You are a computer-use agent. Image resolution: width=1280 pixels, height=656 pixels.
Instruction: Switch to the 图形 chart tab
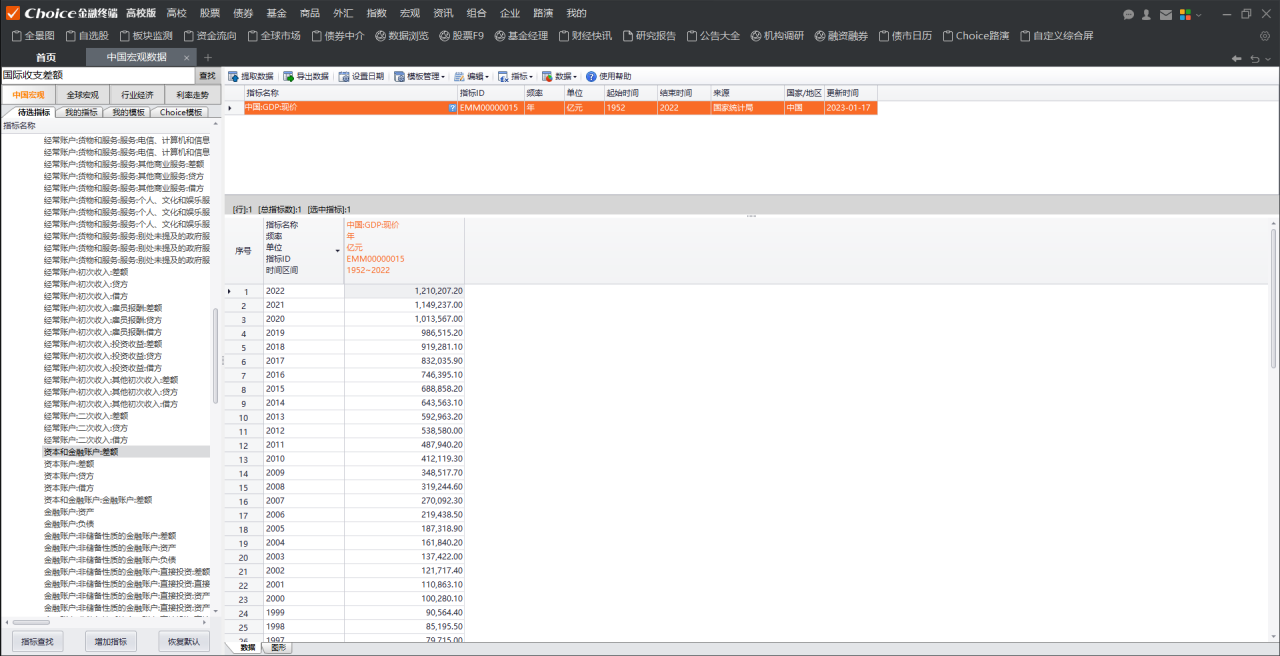[x=278, y=648]
